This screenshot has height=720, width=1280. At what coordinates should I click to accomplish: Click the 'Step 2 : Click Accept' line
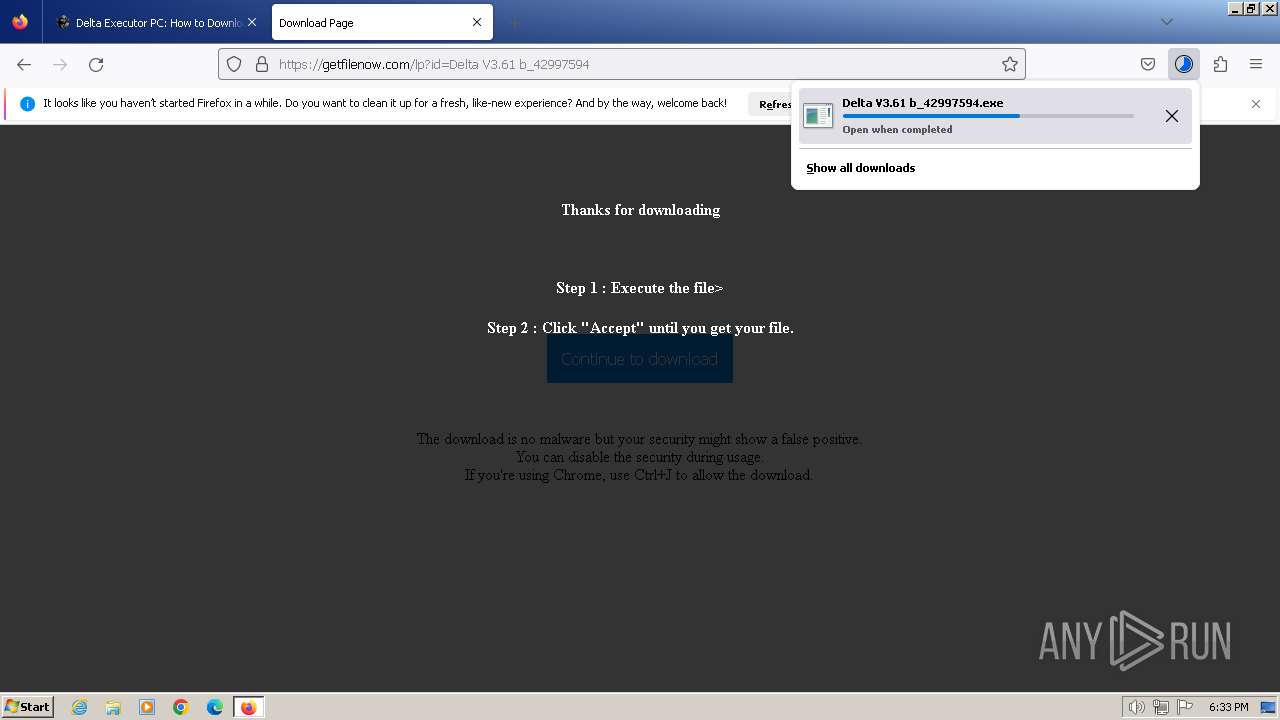[640, 328]
